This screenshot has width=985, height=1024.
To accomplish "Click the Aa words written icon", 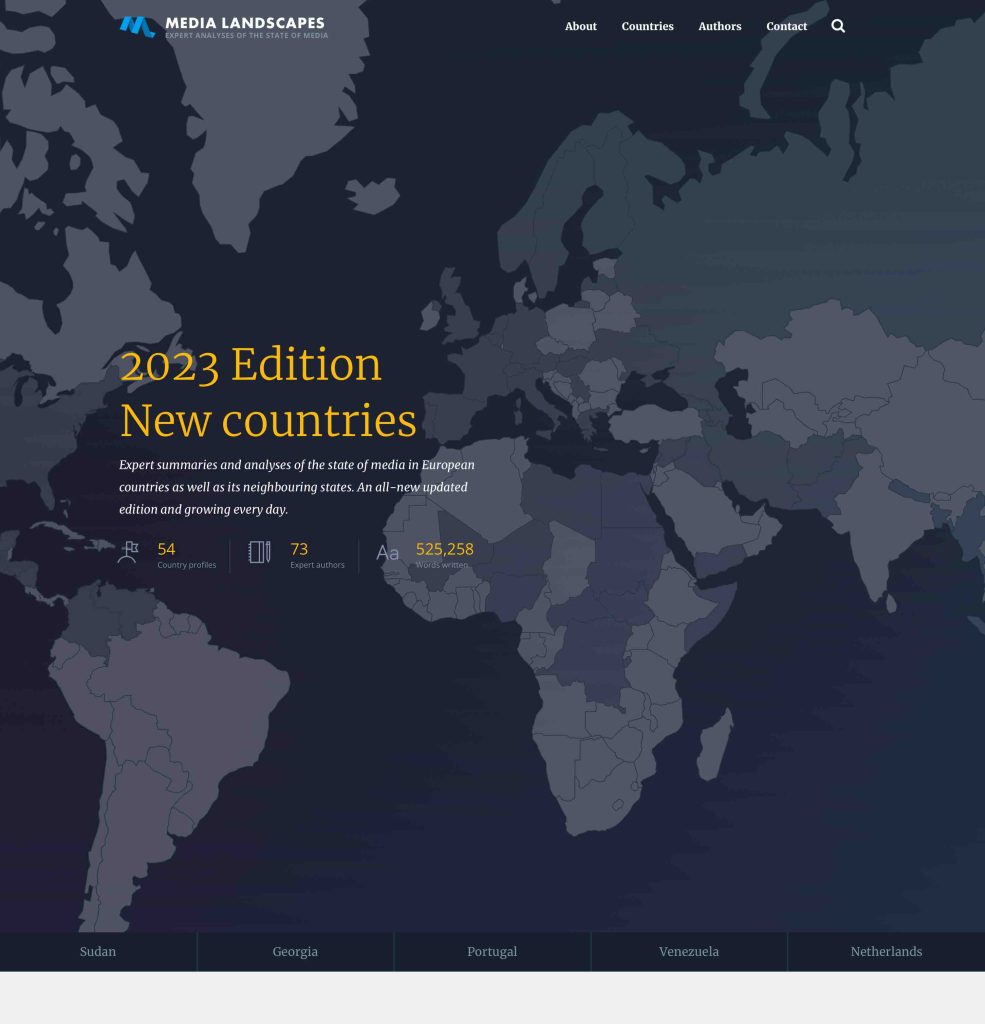I will click(387, 553).
